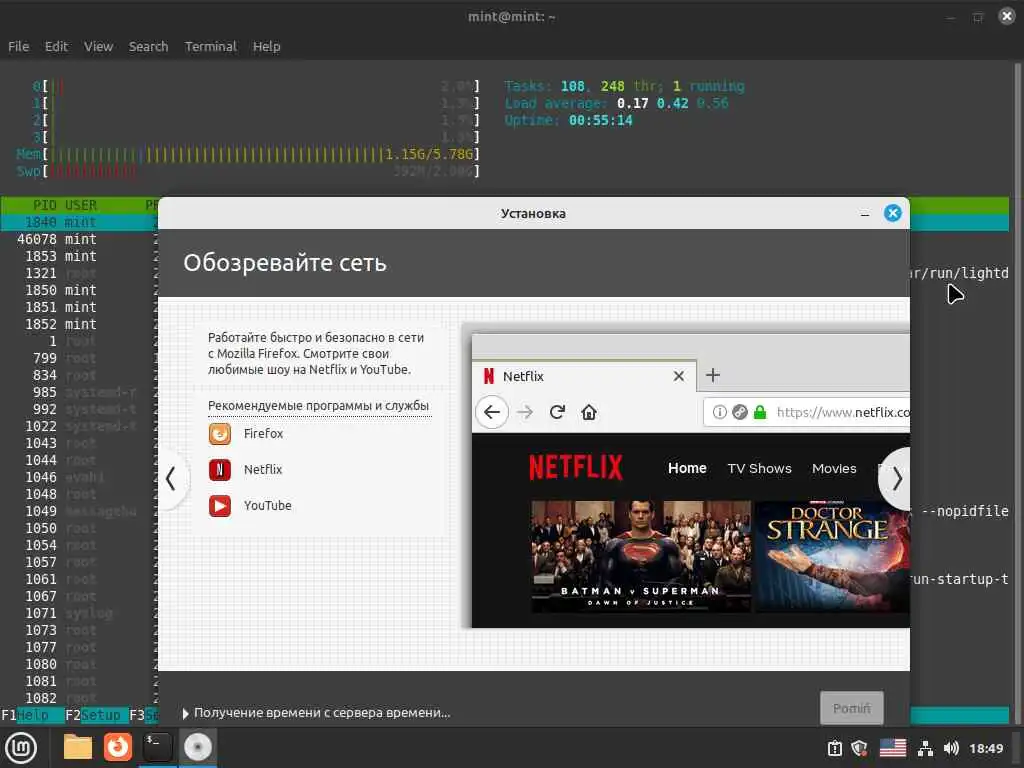Select the htop row with PID 1071

point(79,613)
